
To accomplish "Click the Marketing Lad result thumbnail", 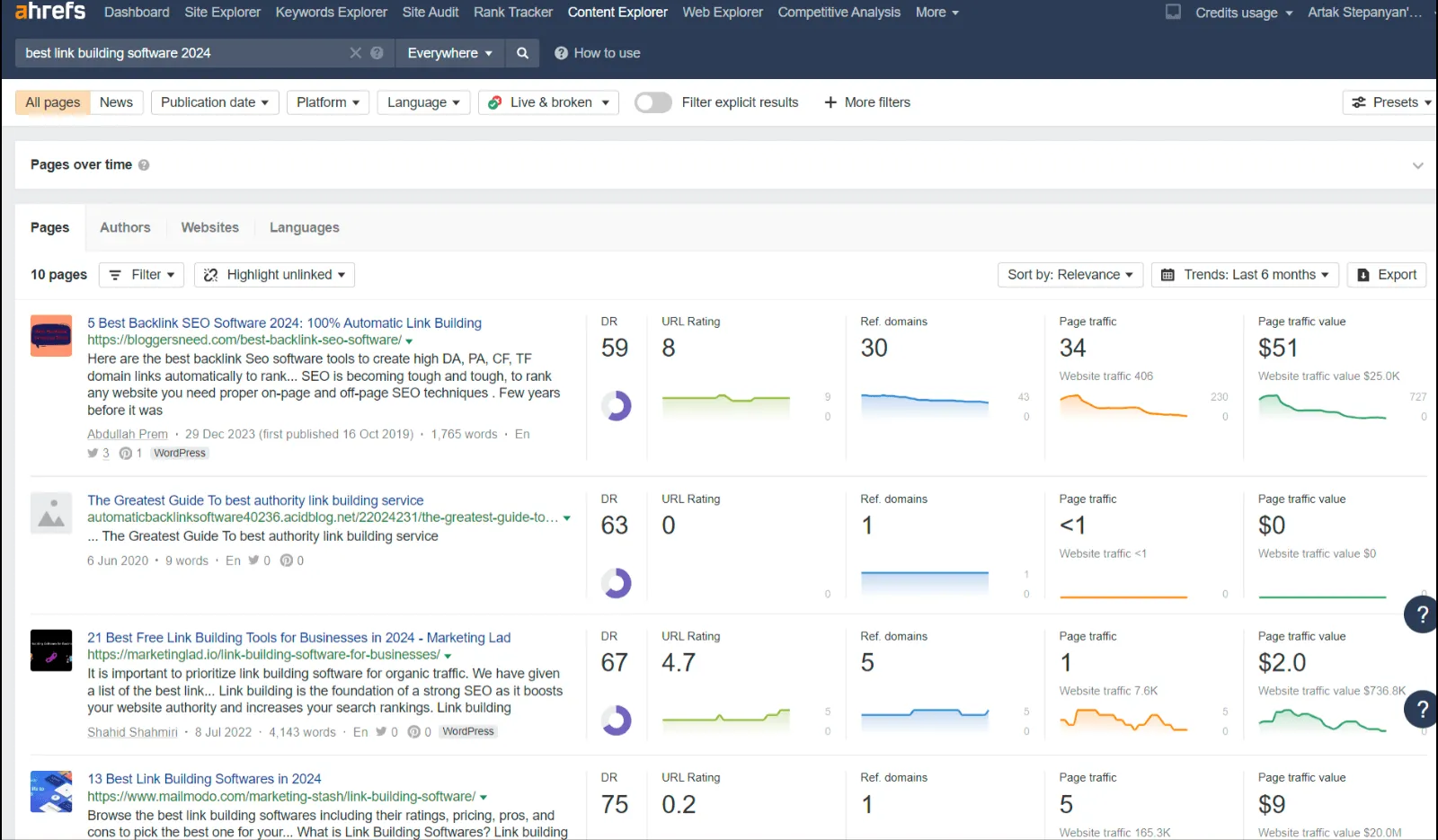I will point(51,650).
